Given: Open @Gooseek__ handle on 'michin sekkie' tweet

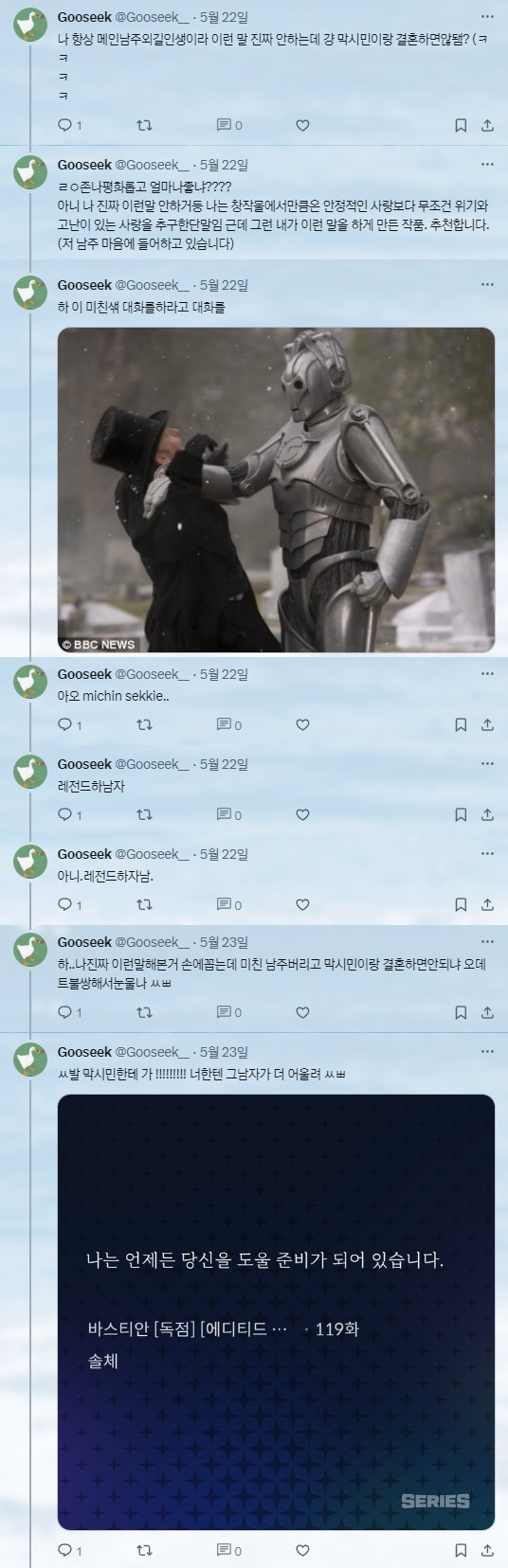Looking at the screenshot, I should coord(152,674).
